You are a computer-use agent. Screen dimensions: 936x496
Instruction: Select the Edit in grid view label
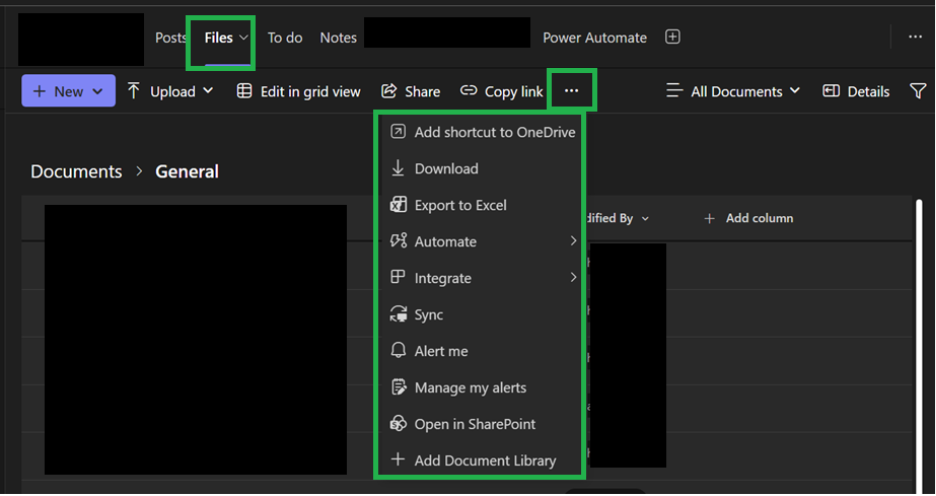310,91
